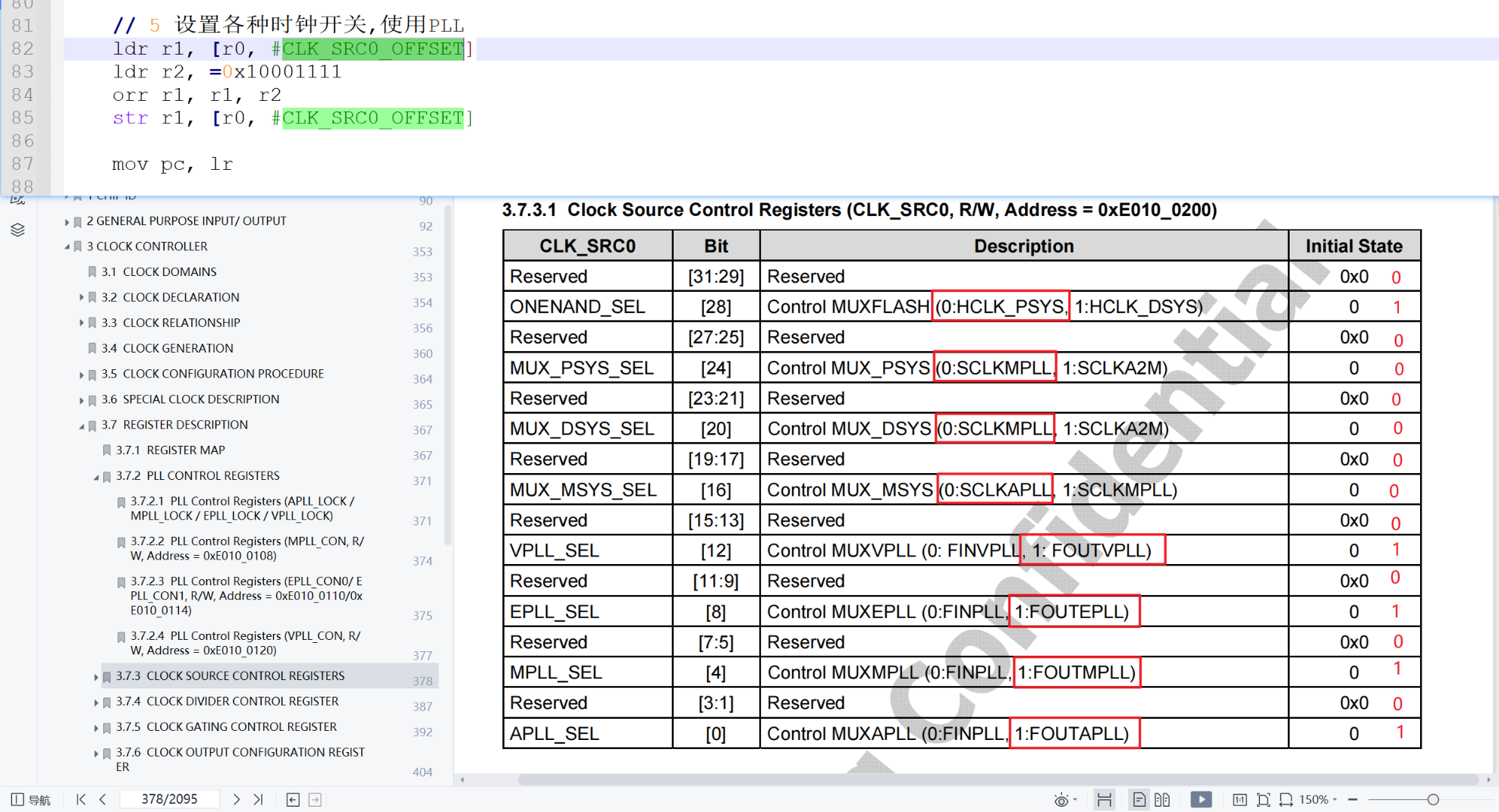Click horizontal scrollbar left arrow
Image resolution: width=1499 pixels, height=812 pixels.
pyautogui.click(x=462, y=779)
